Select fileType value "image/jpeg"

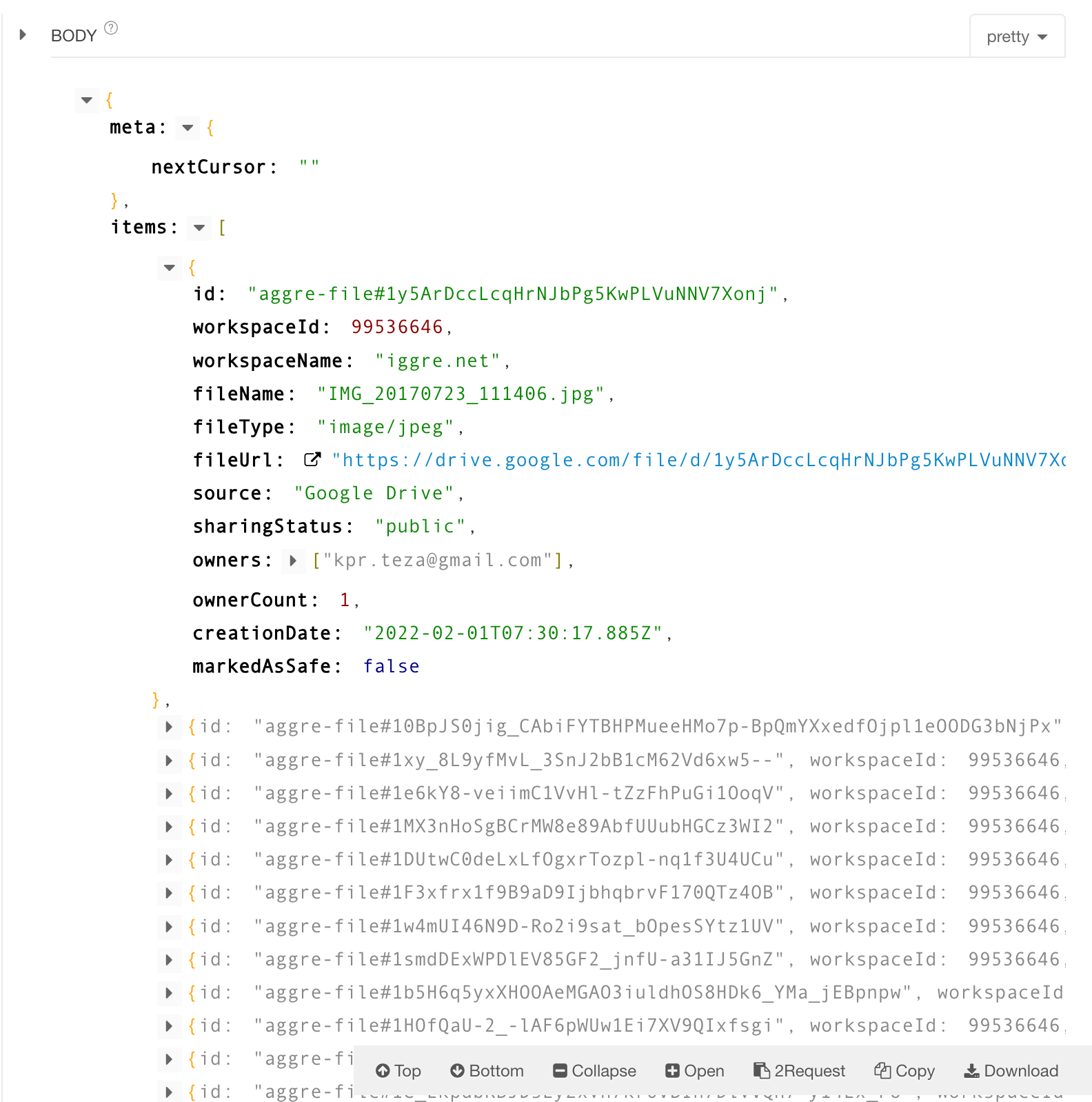[386, 428]
